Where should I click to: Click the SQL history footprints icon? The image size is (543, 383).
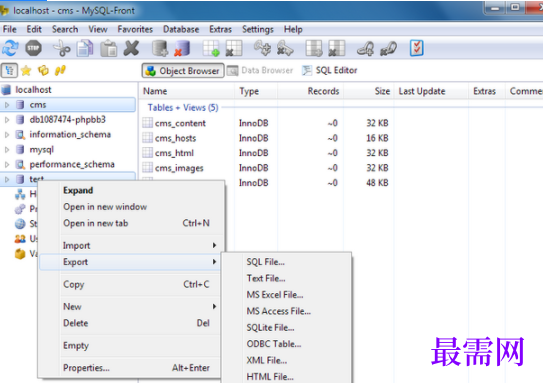coord(60,71)
